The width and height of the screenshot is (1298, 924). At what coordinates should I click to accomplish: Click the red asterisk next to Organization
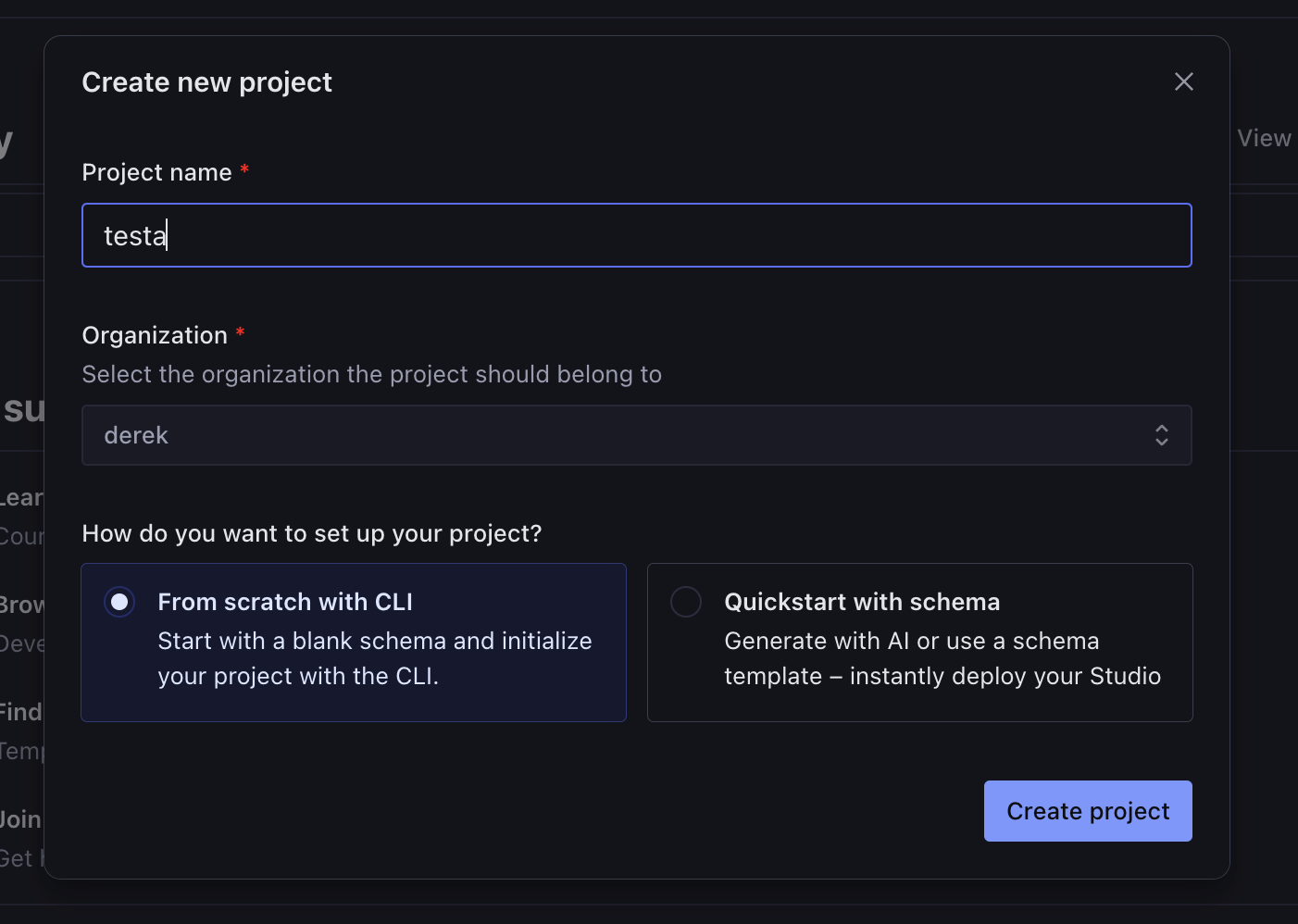click(x=240, y=332)
